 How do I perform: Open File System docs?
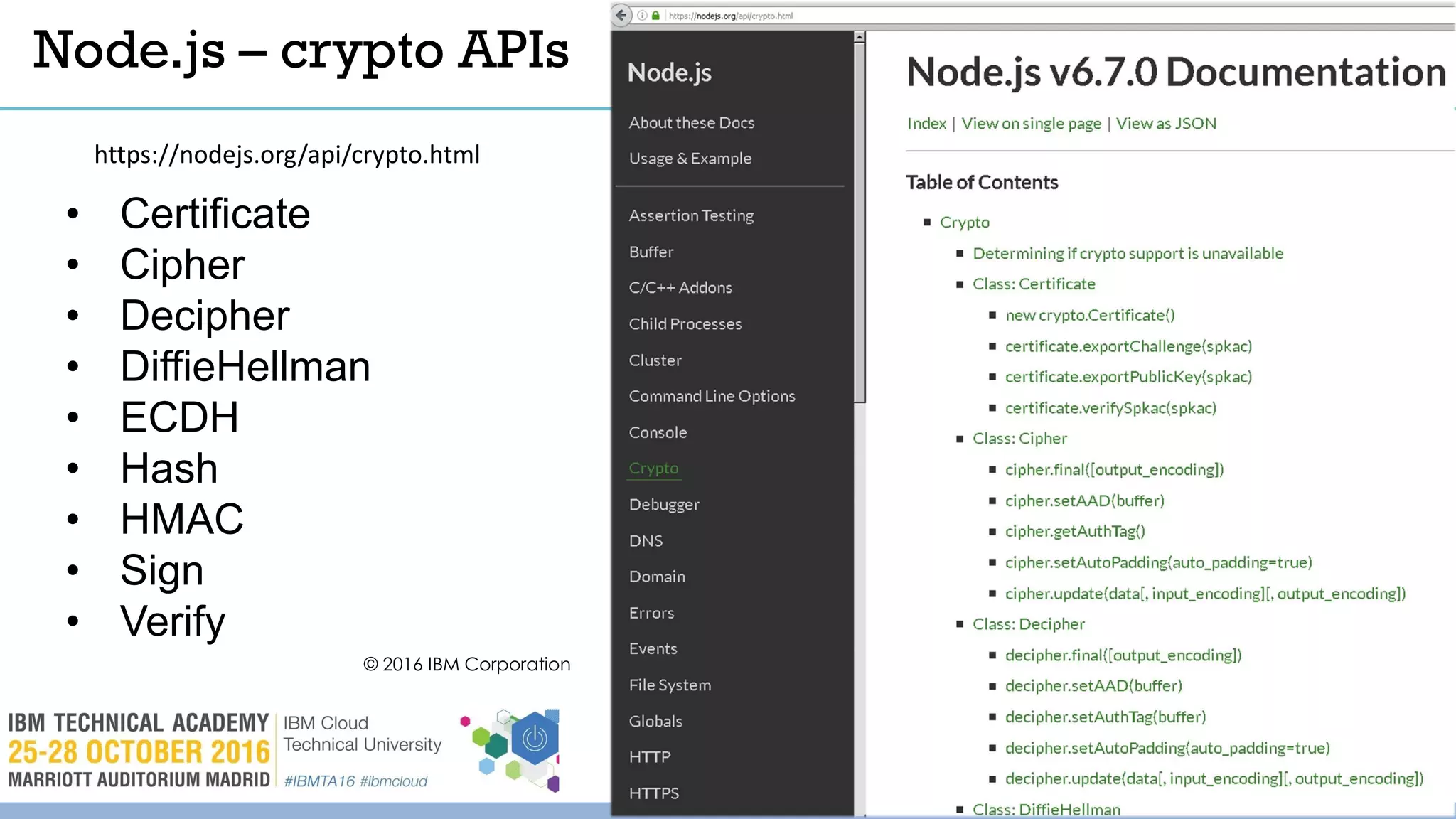point(670,685)
